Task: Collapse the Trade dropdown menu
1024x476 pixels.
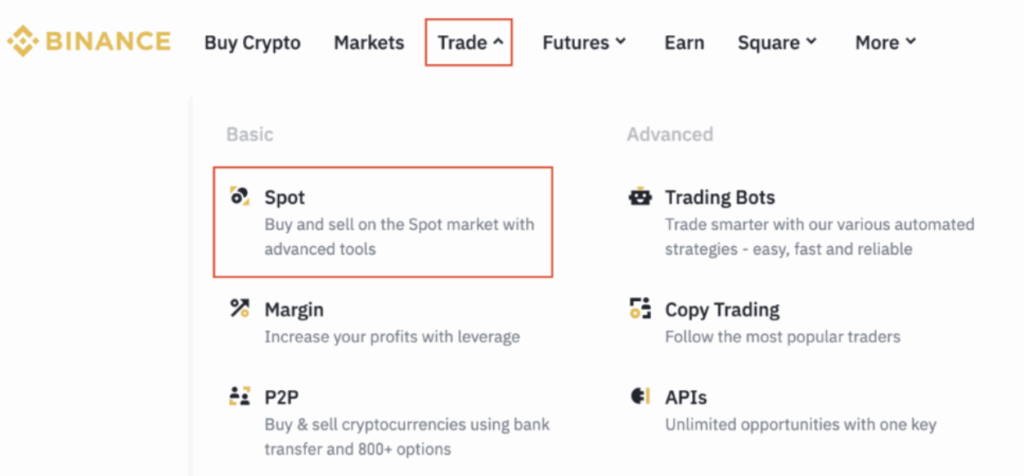Action: [469, 43]
